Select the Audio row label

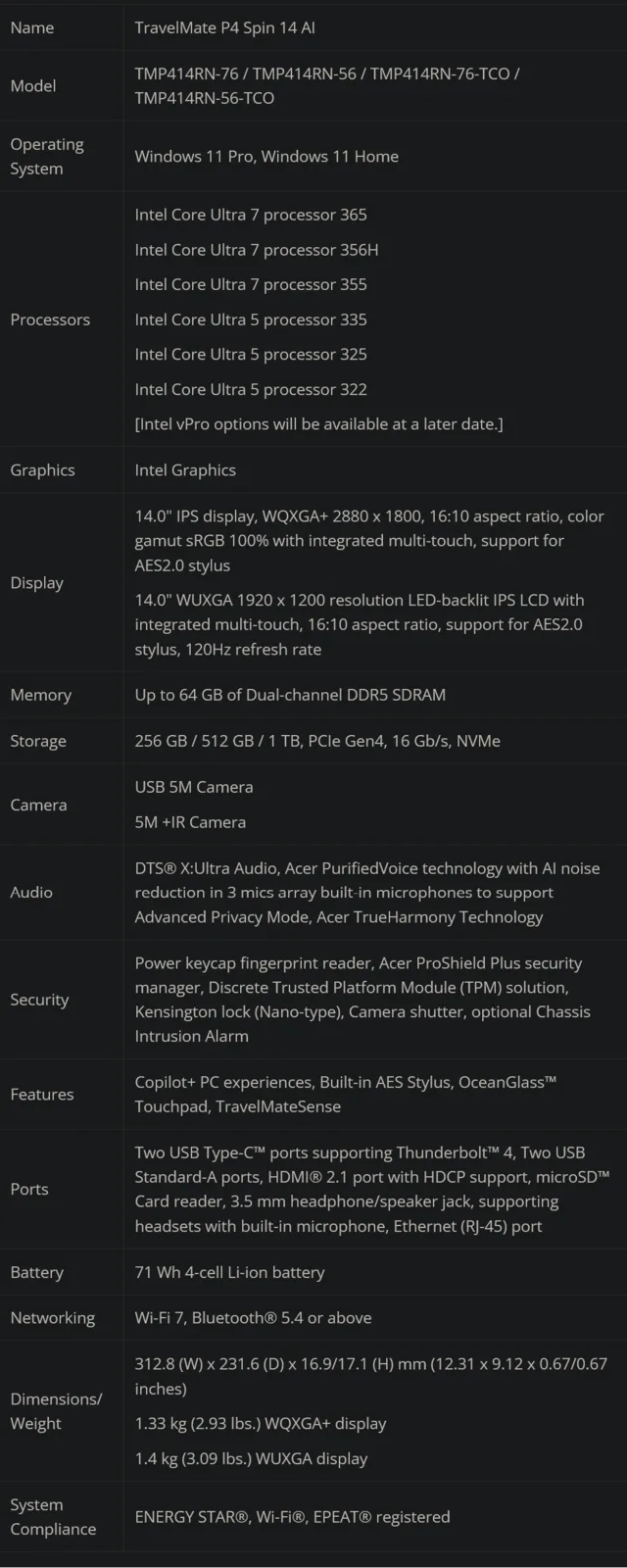[31, 892]
